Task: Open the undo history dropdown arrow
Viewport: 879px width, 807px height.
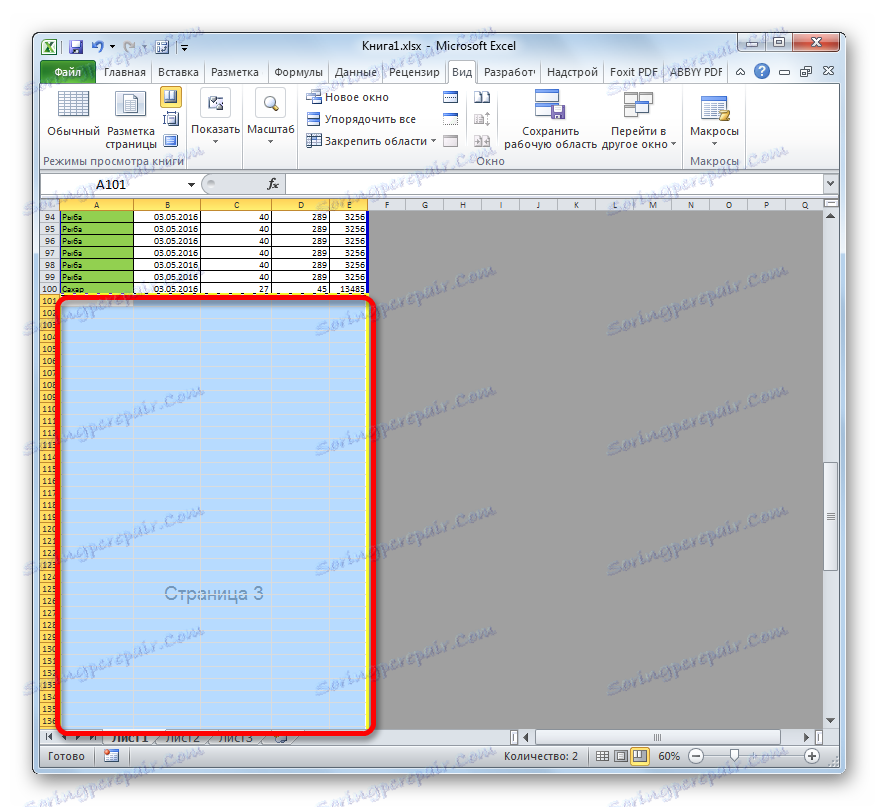Action: 112,47
